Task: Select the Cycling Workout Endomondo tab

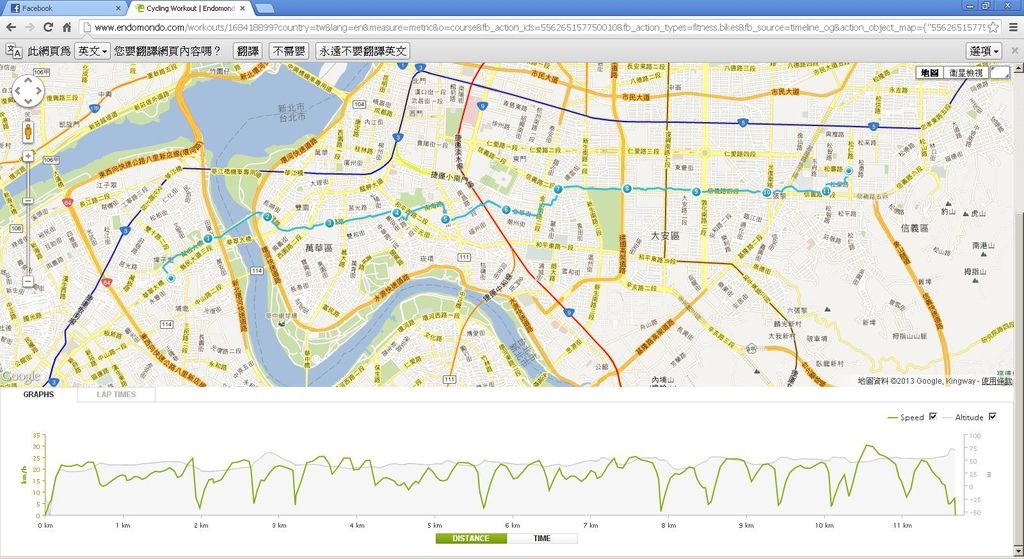Action: click(x=191, y=8)
